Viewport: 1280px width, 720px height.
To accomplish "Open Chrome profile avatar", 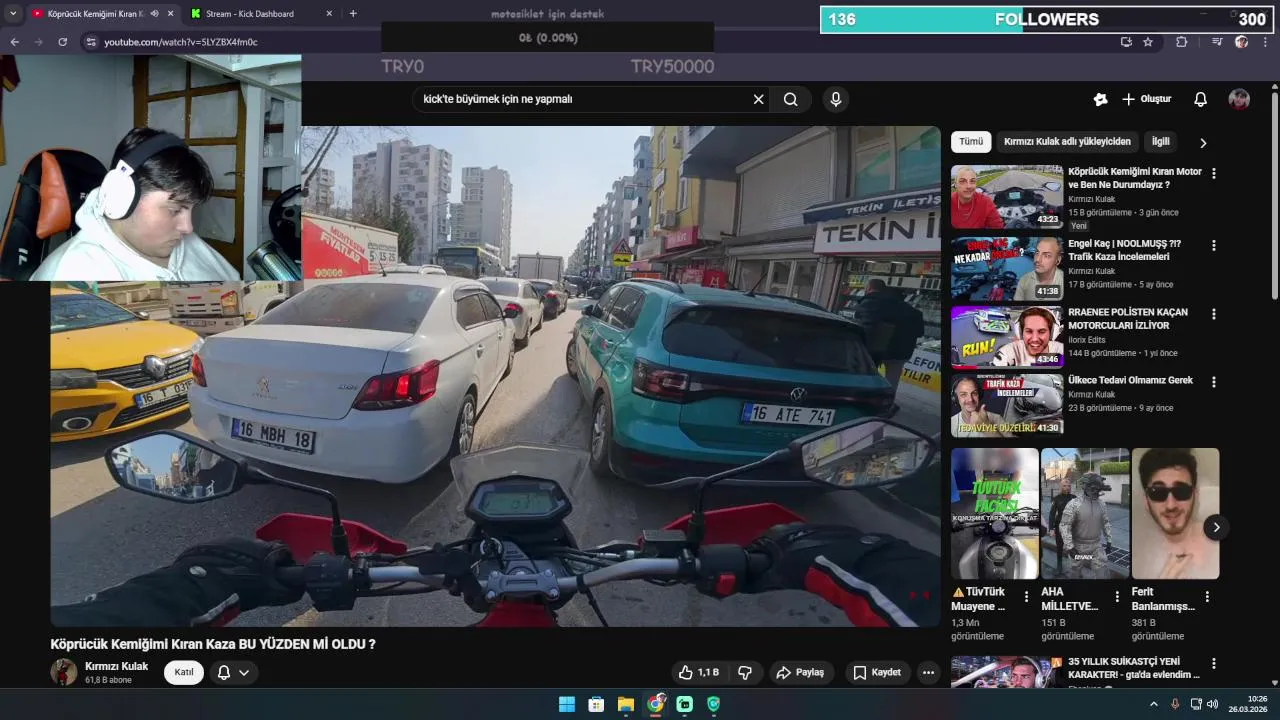I will 1241,42.
